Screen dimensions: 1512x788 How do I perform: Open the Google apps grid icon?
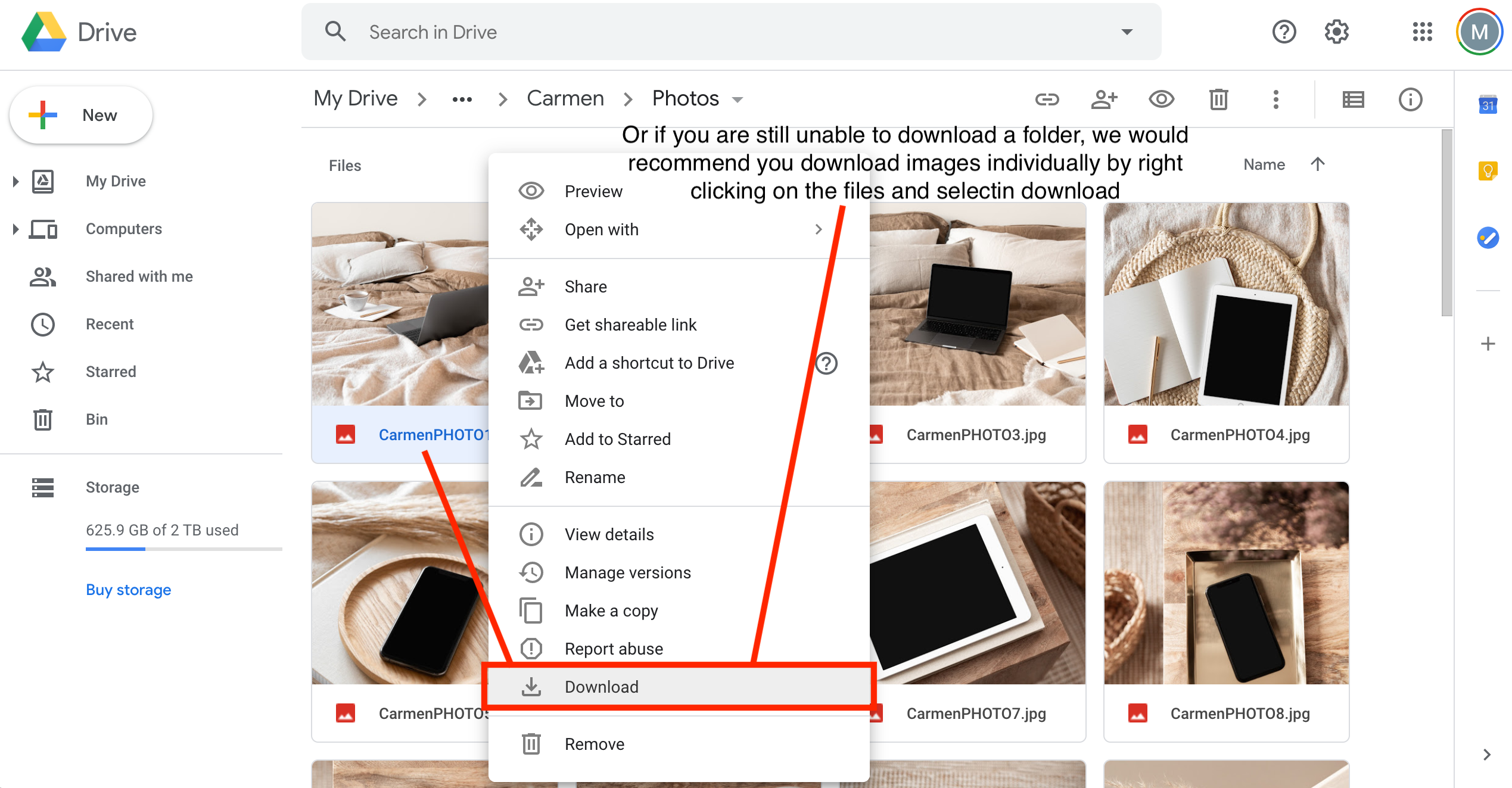click(1422, 32)
